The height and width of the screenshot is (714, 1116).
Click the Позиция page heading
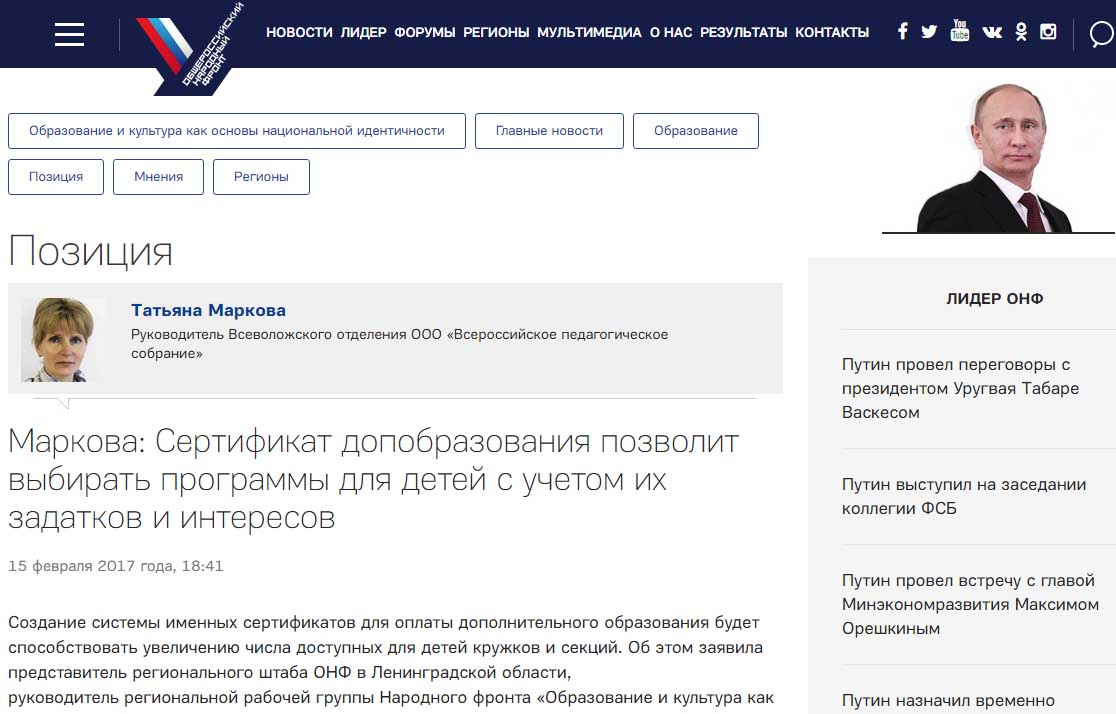[x=90, y=251]
